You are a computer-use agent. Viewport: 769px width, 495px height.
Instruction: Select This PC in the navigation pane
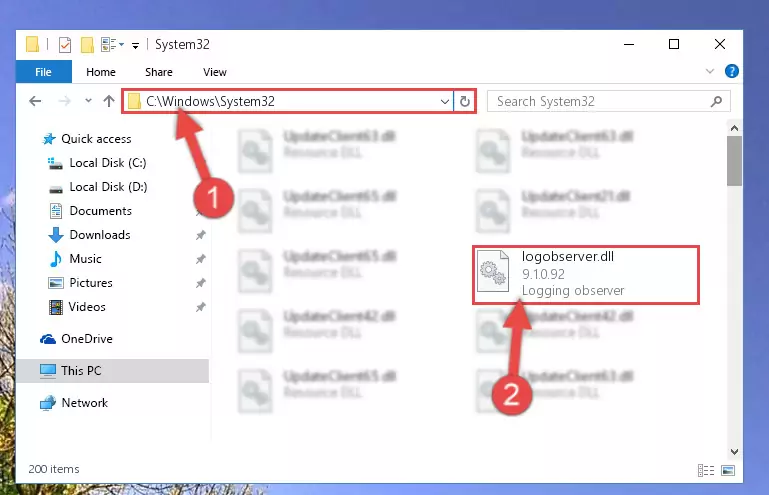pos(112,371)
